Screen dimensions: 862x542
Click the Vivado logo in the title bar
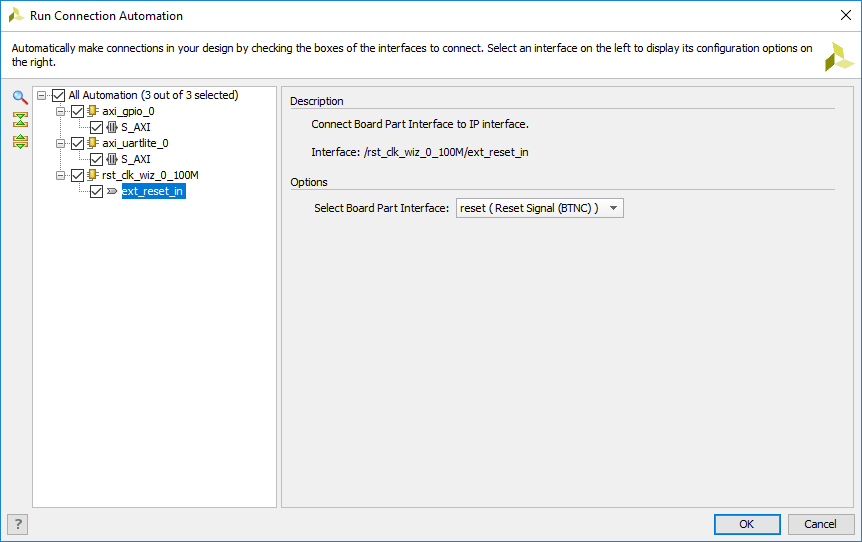[16, 15]
